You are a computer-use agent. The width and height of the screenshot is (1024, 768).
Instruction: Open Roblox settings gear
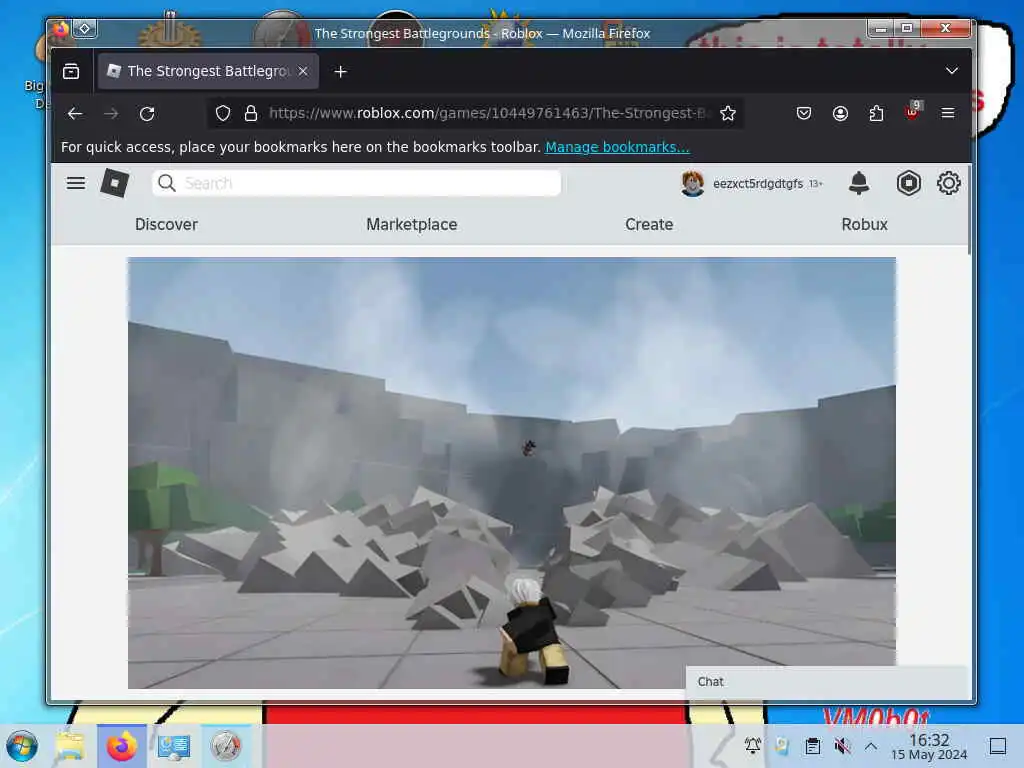click(948, 184)
